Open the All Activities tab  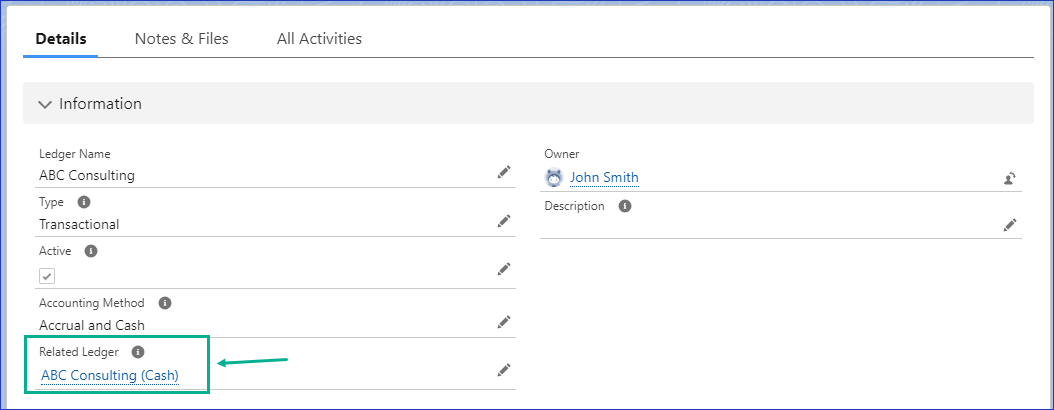coord(319,39)
